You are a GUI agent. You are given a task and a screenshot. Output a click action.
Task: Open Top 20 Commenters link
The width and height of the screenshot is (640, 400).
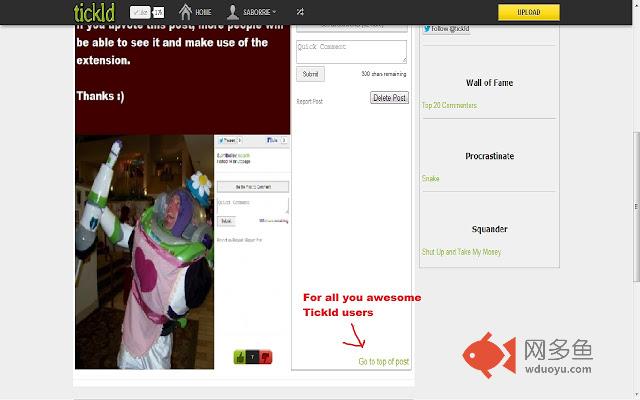point(449,105)
